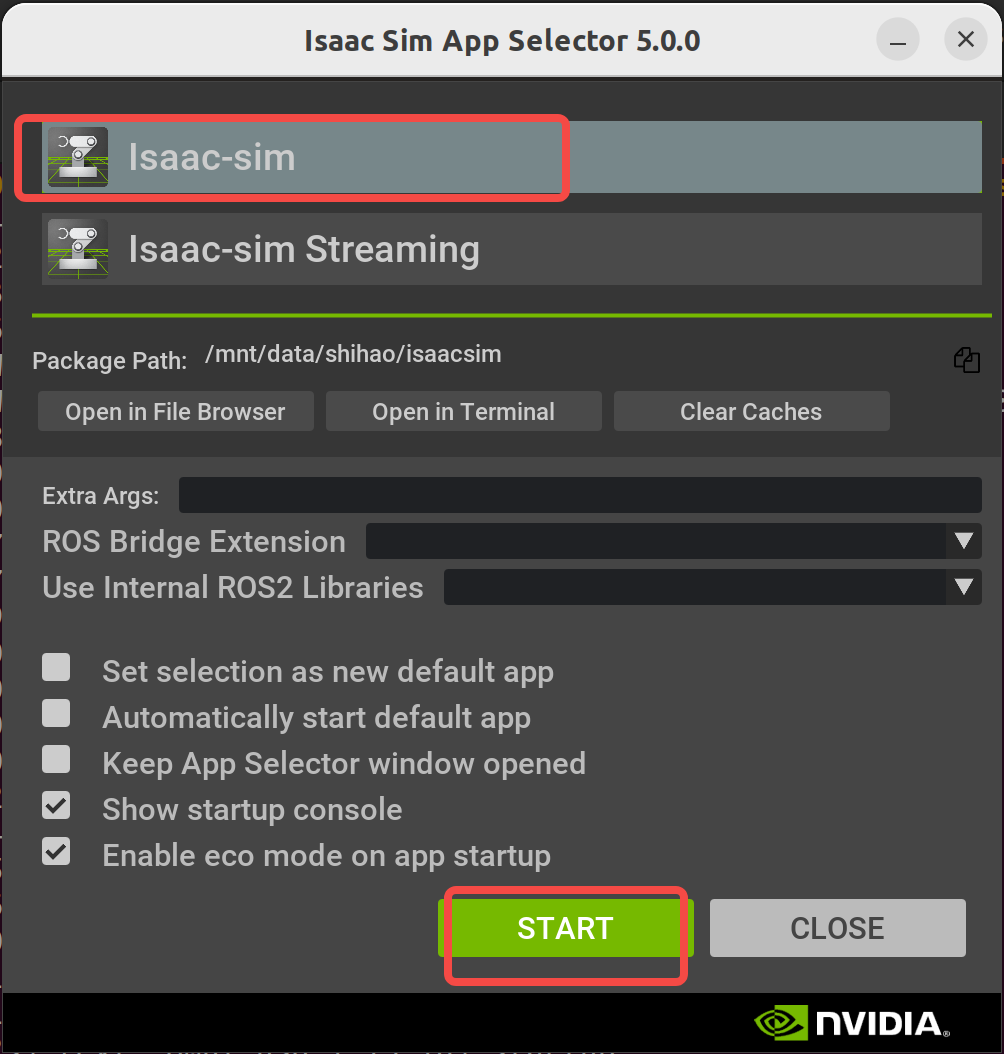This screenshot has width=1004, height=1054.
Task: Check Keep App Selector window opened
Action: [56, 759]
